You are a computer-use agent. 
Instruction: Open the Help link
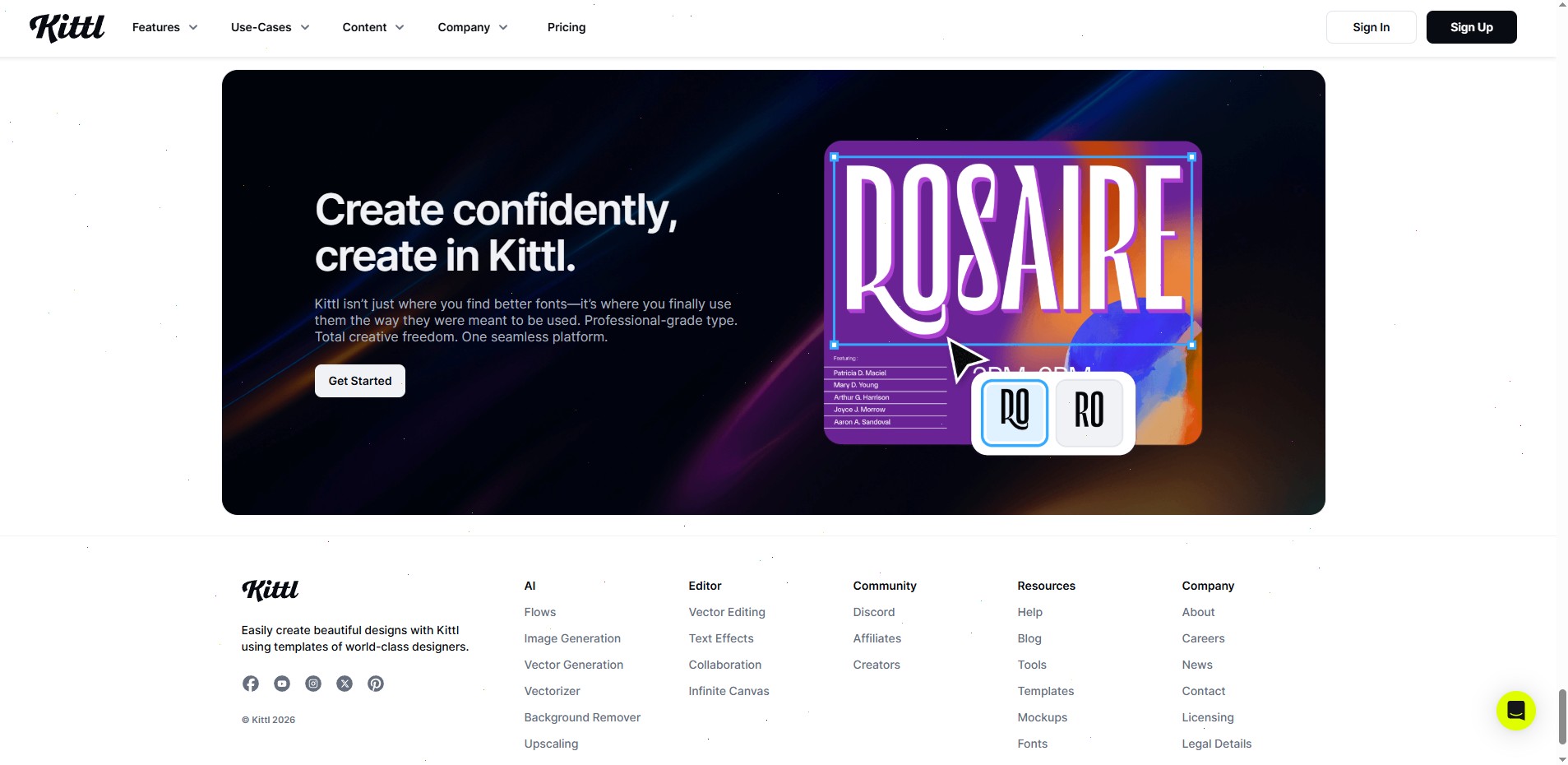pos(1030,612)
